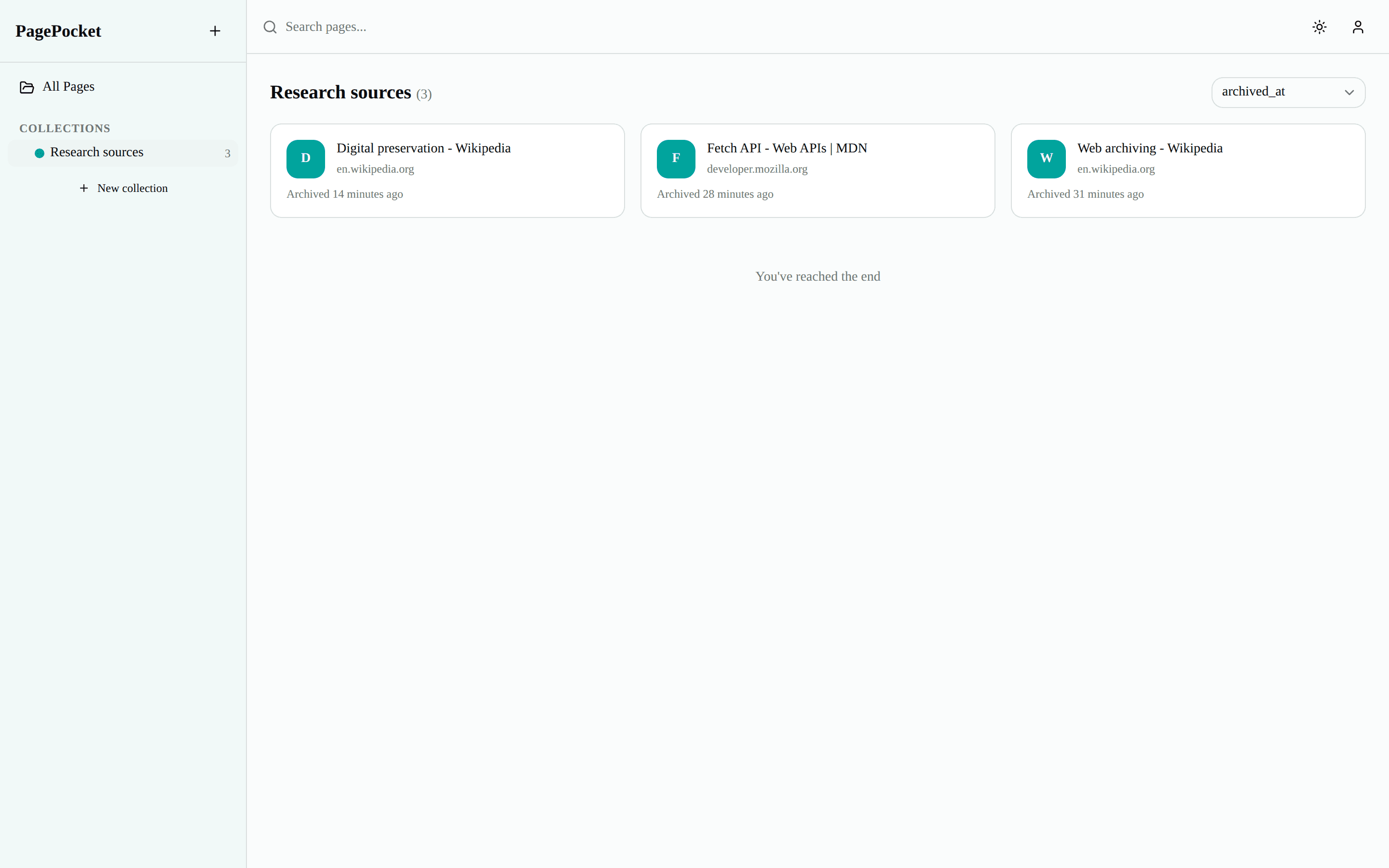Click en.wikipedia.org under Digital preservation

pyautogui.click(x=375, y=169)
